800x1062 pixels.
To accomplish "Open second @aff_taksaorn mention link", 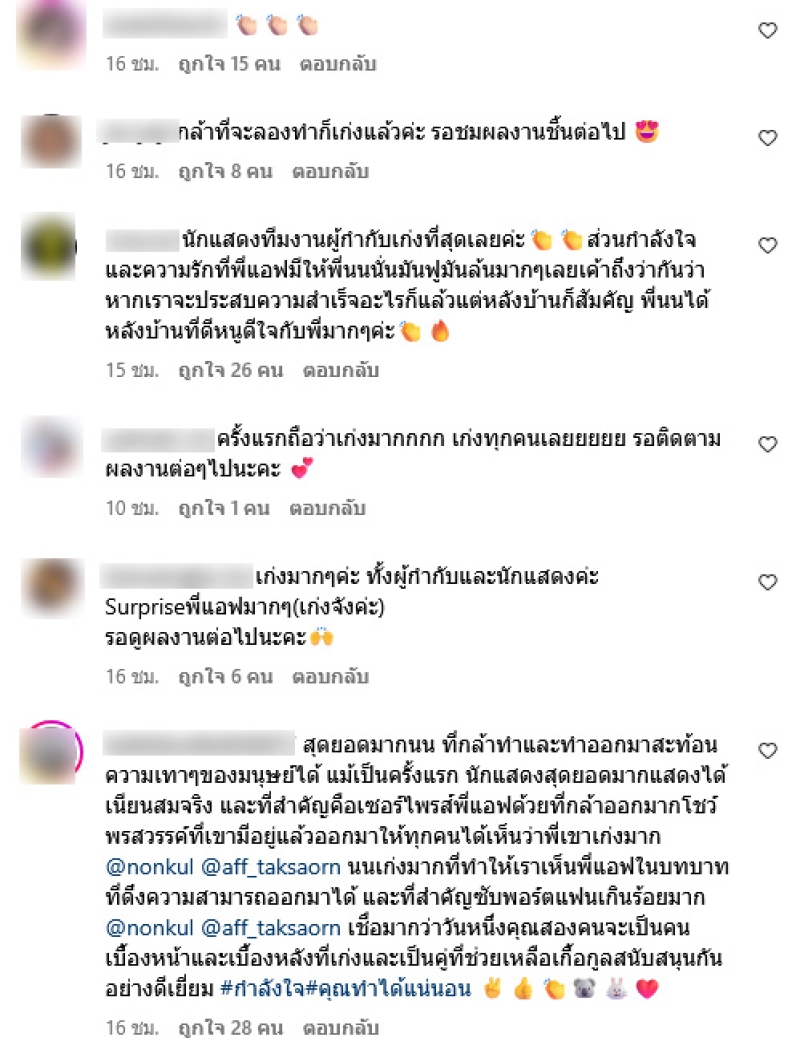I will 271,928.
